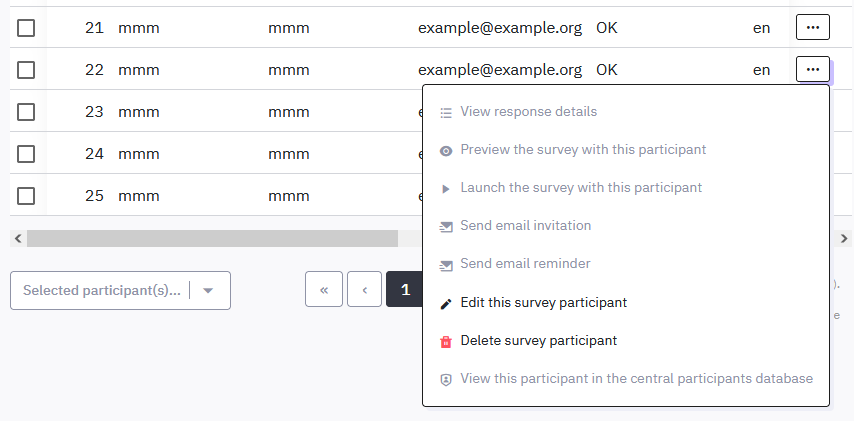
Task: Click the horizontal scrollbar thumb
Action: point(212,238)
